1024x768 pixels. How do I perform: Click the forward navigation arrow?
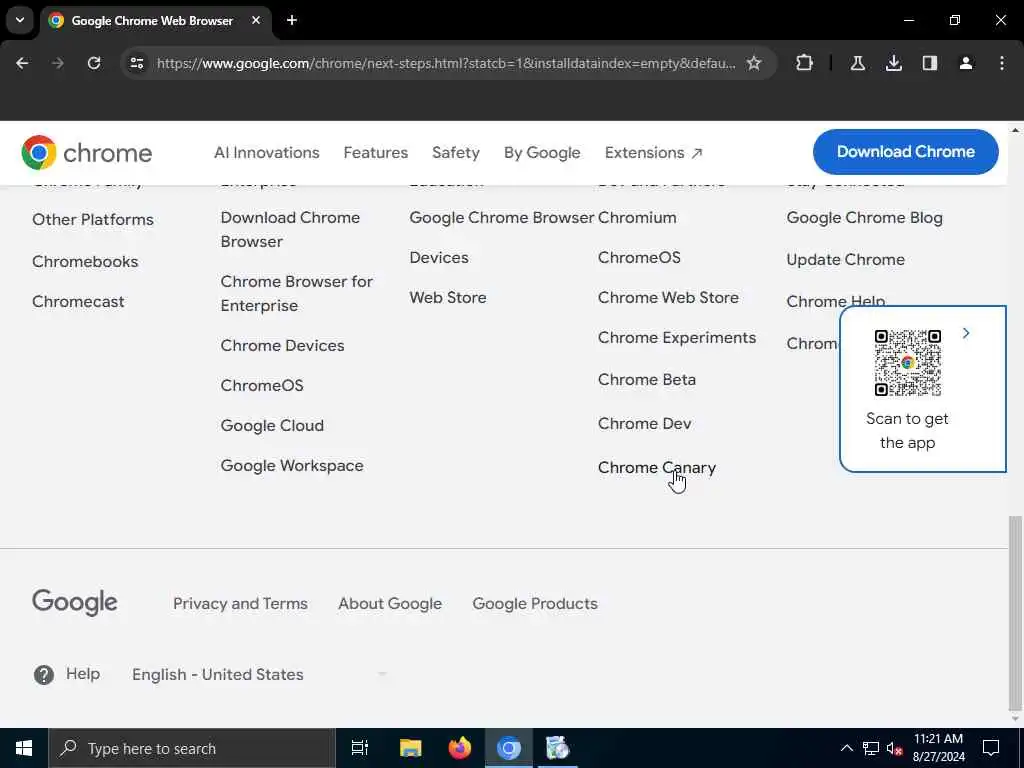(57, 63)
